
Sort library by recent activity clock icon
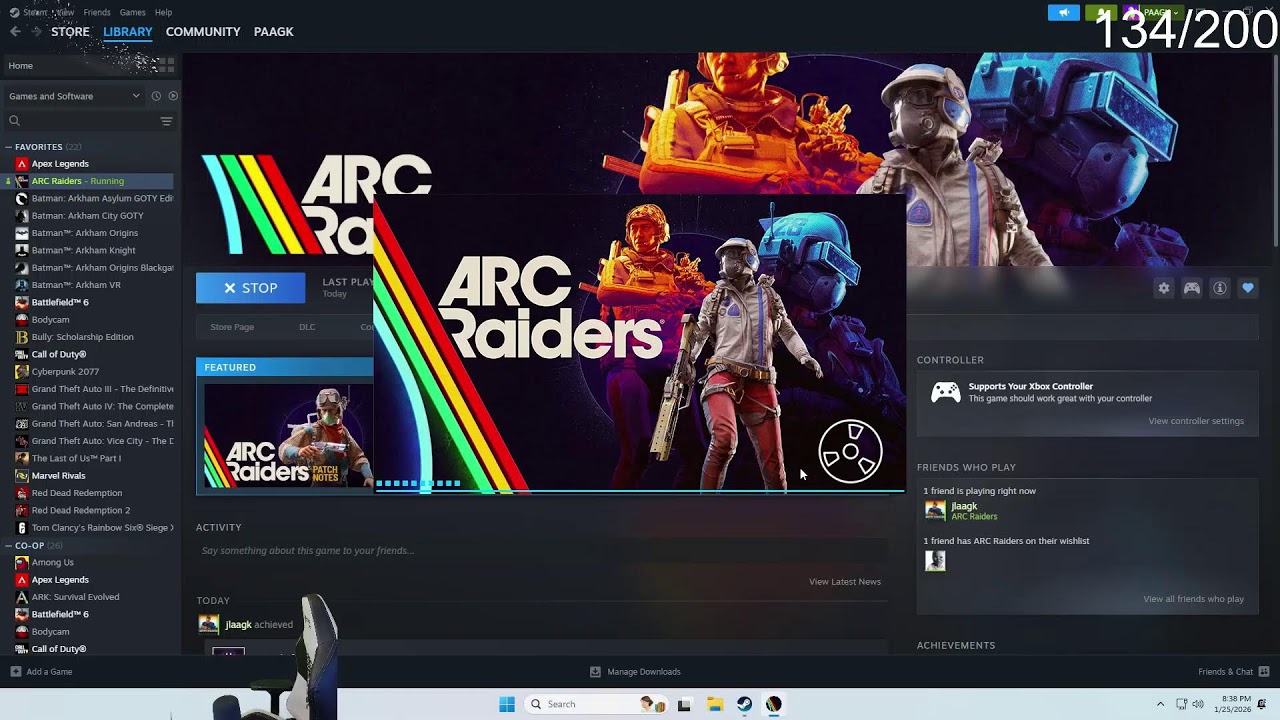click(x=156, y=96)
